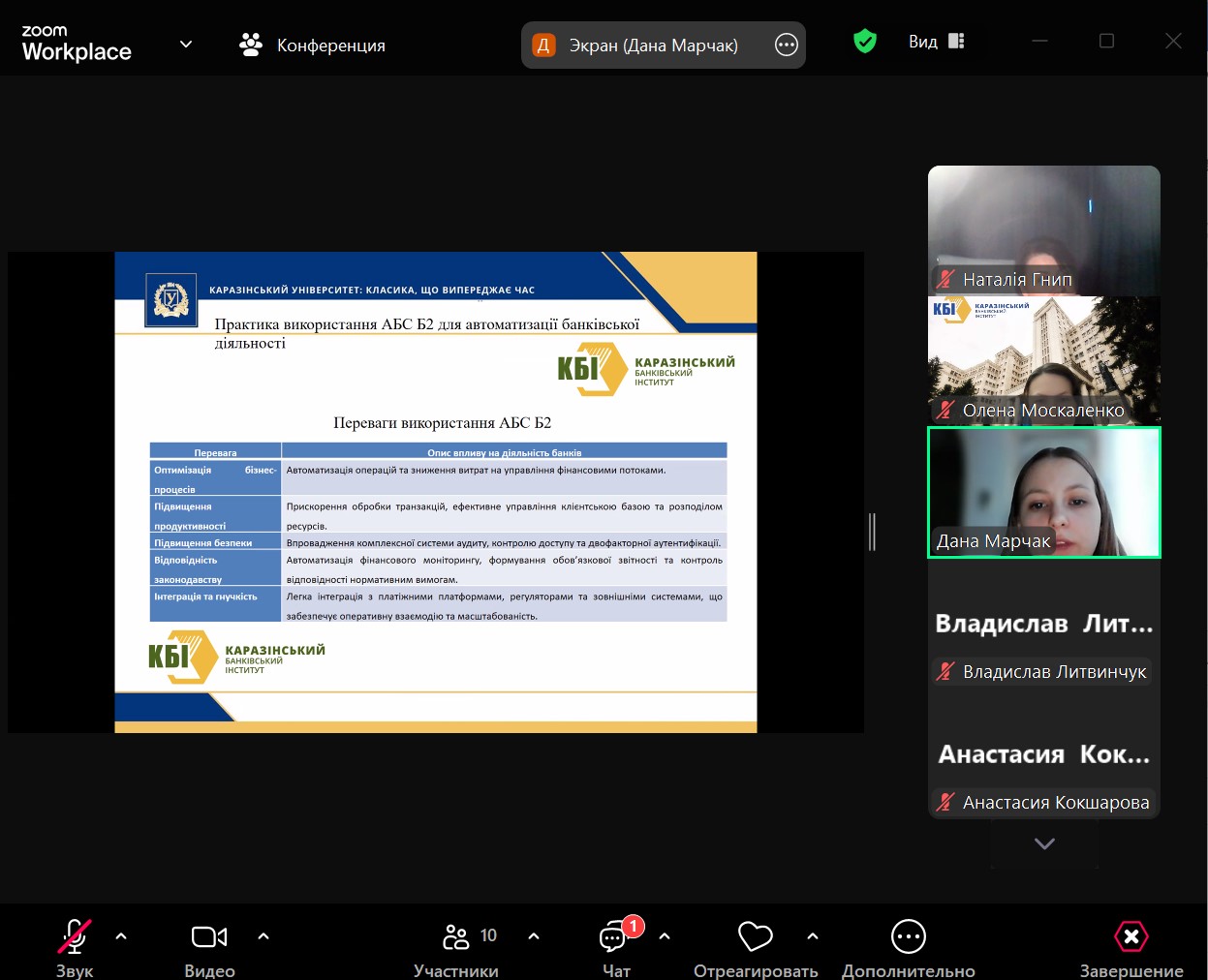Viewport: 1208px width, 980px height.
Task: Click the orange Д avatar on screen tab
Action: pos(543,45)
